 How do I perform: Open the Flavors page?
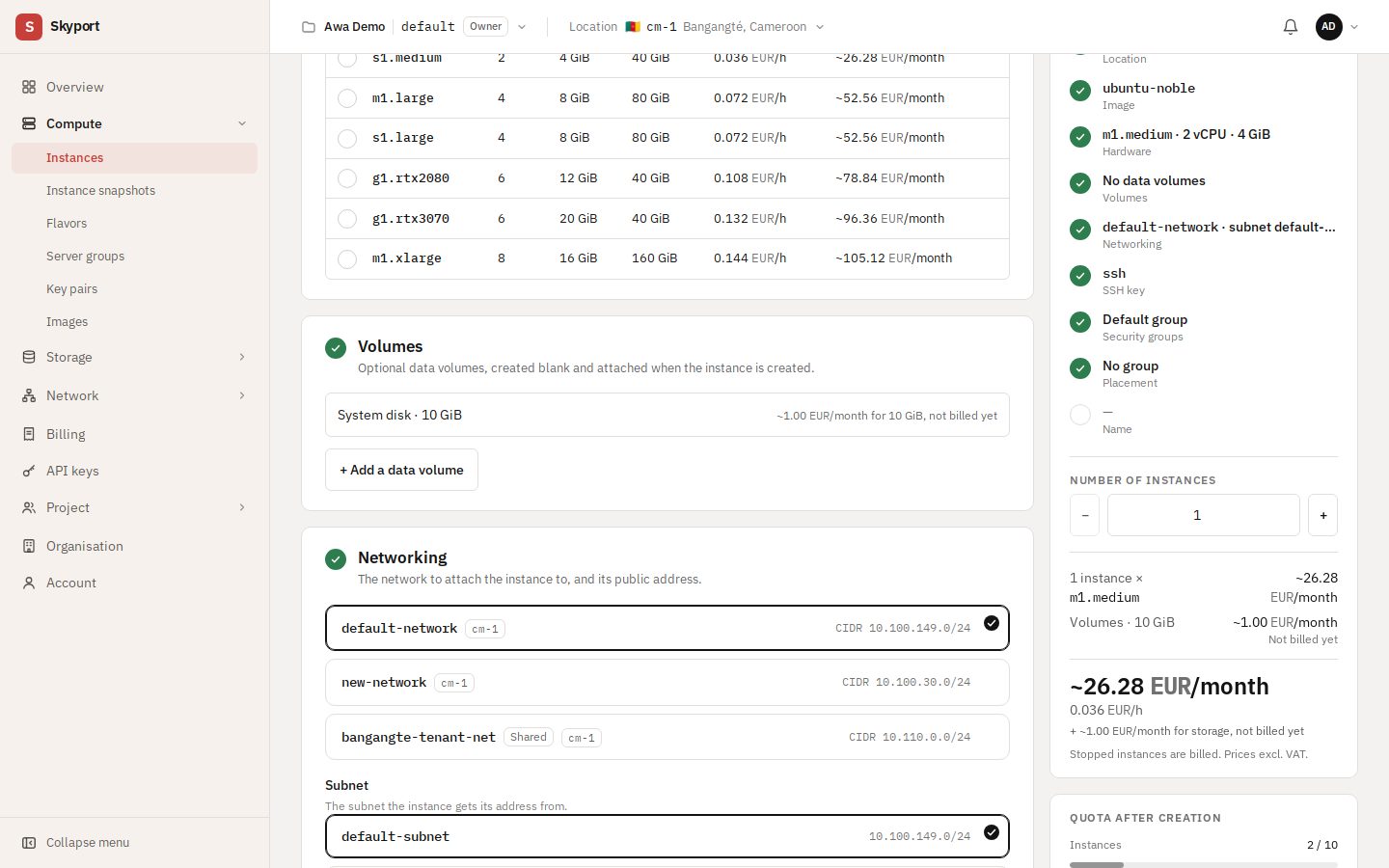134,224
